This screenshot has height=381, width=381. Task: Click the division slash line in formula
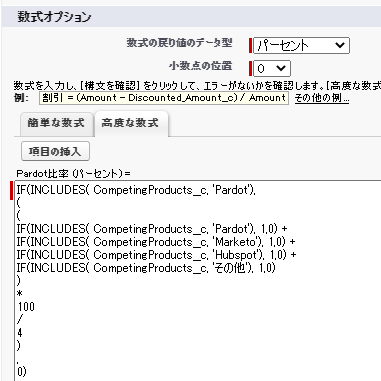20,319
